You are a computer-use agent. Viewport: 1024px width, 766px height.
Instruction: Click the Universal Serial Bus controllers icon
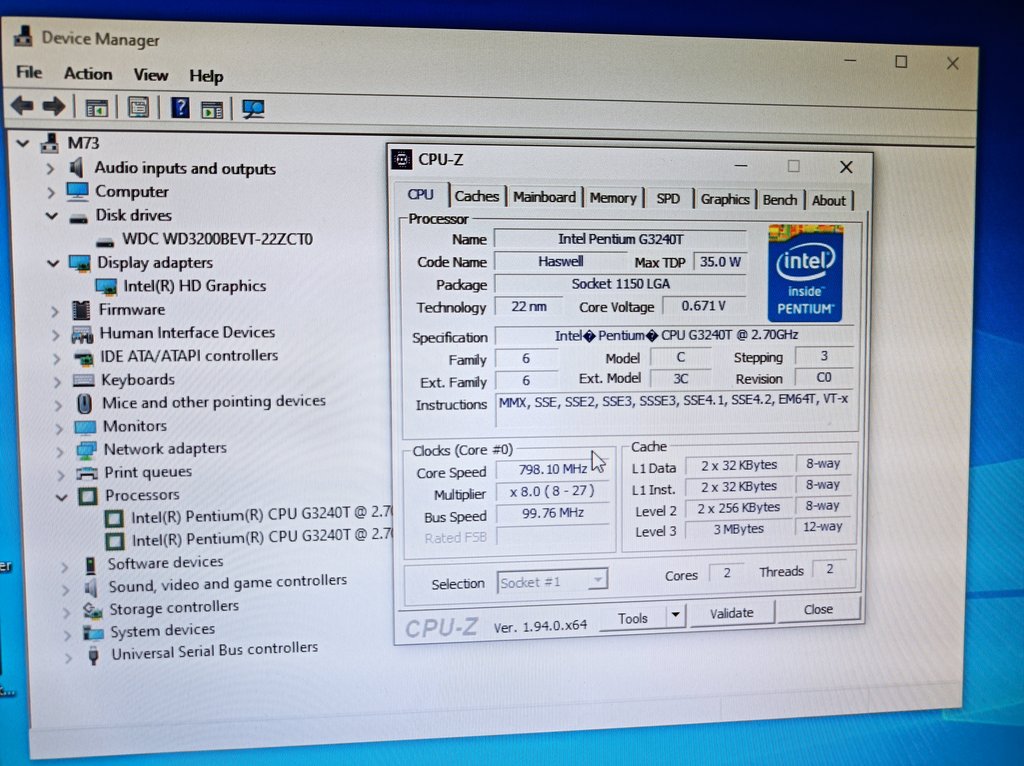93,655
